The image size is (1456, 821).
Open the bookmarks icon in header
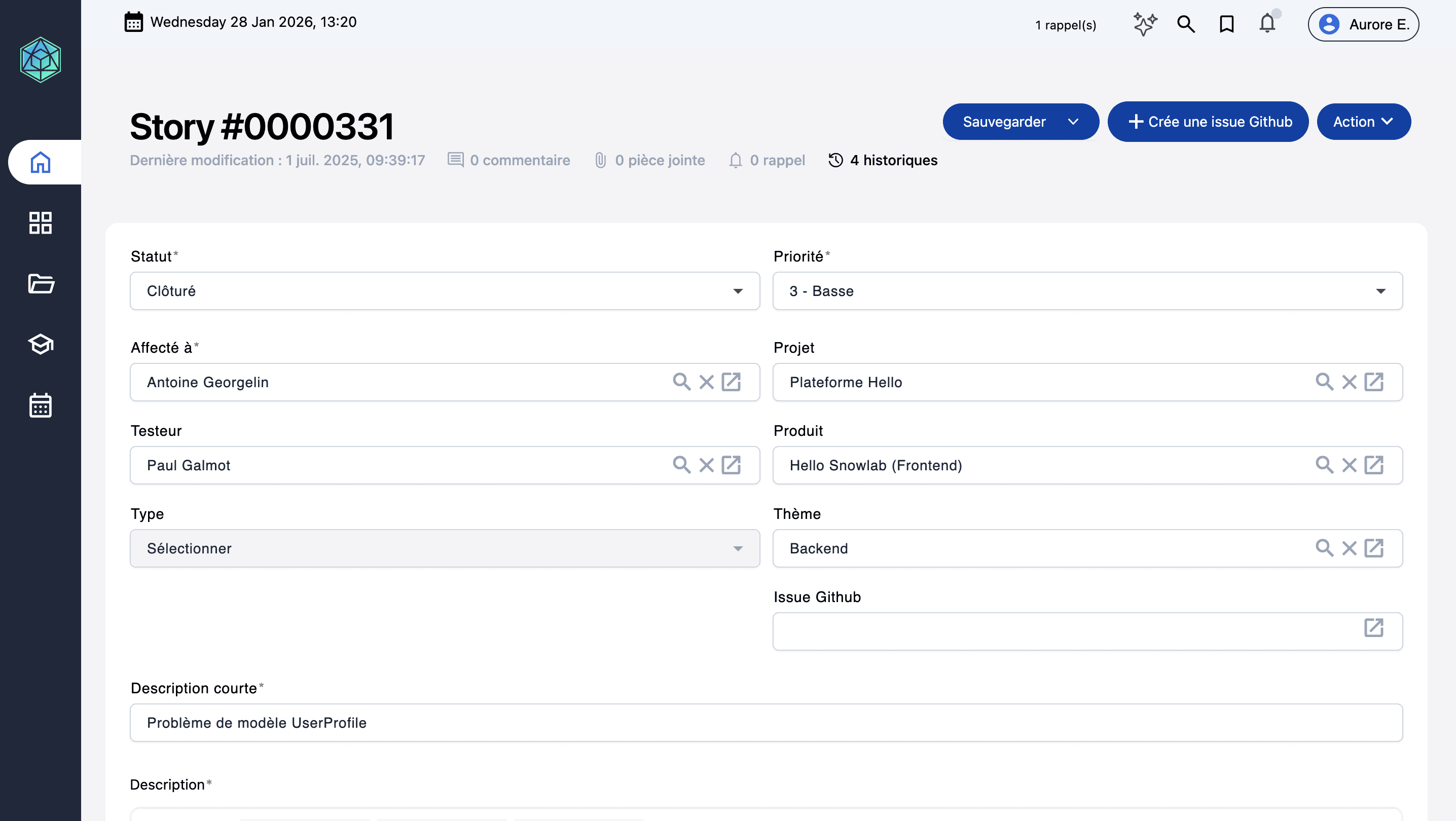(x=1226, y=24)
